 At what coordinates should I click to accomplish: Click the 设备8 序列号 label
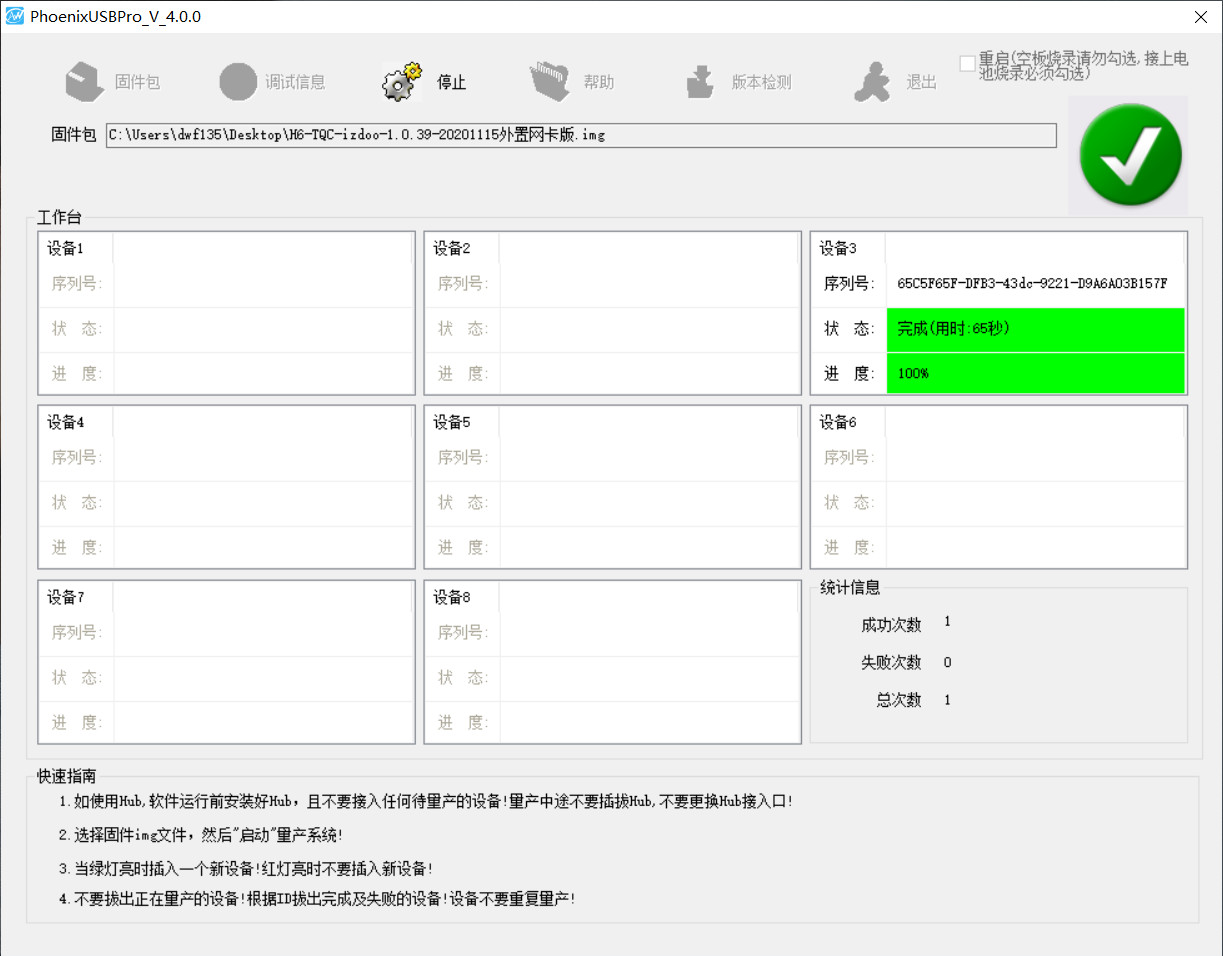coord(463,632)
